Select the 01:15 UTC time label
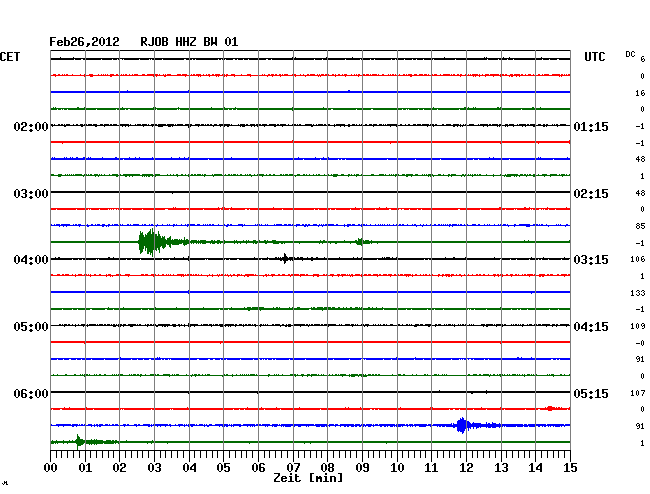 [x=591, y=126]
